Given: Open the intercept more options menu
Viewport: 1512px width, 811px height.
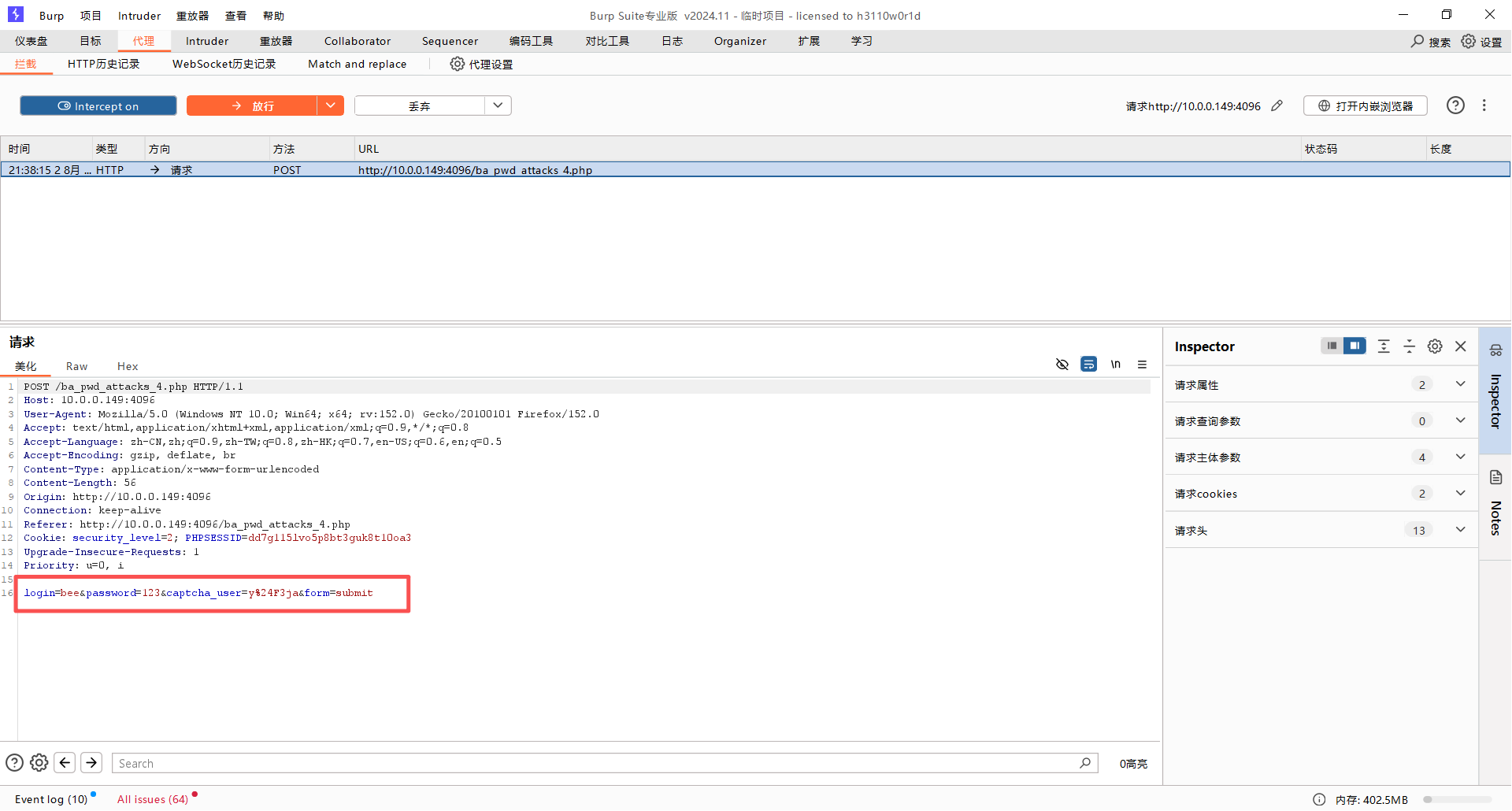Looking at the screenshot, I should (1484, 106).
